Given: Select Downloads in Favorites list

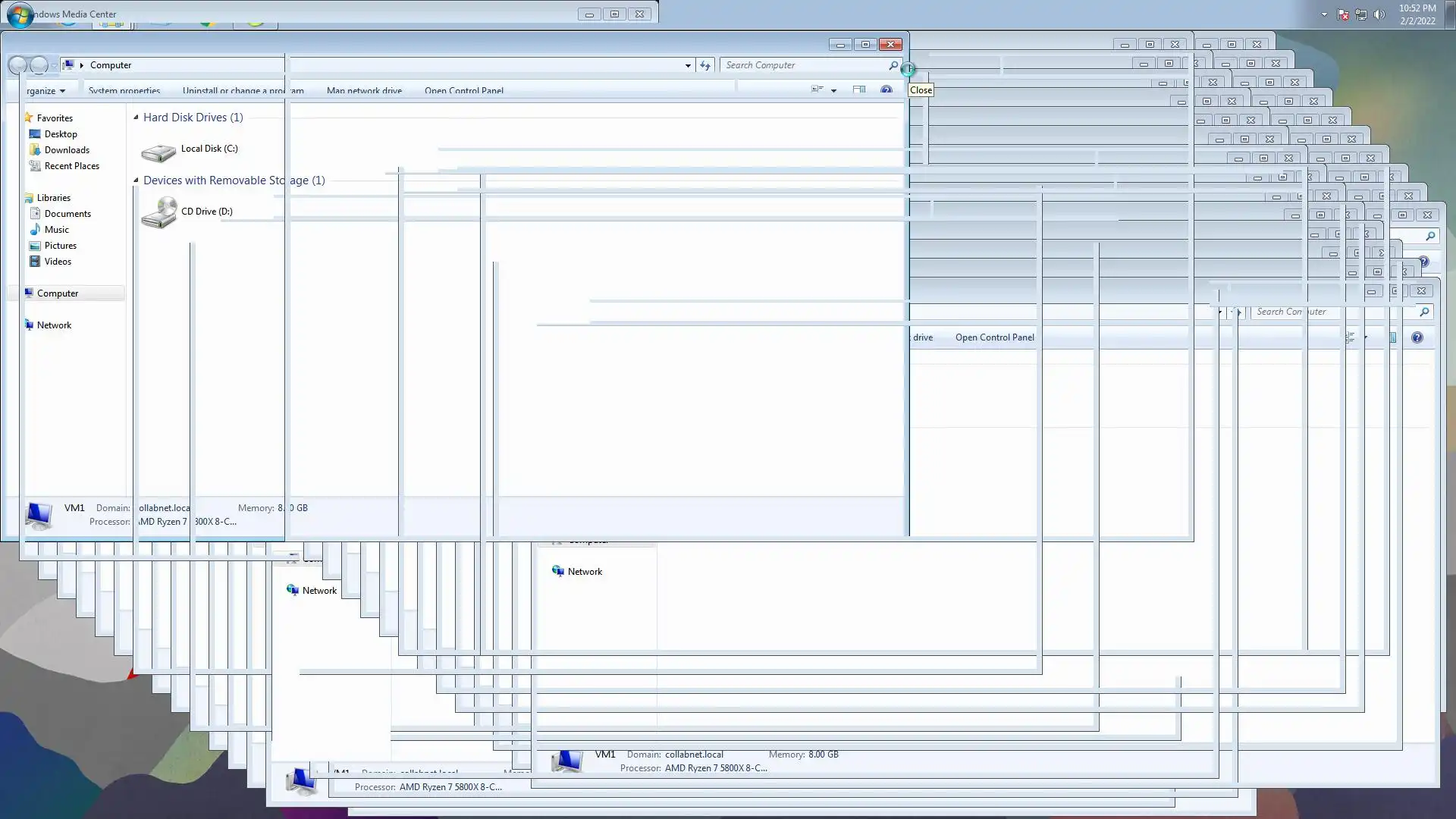Looking at the screenshot, I should click(x=67, y=150).
